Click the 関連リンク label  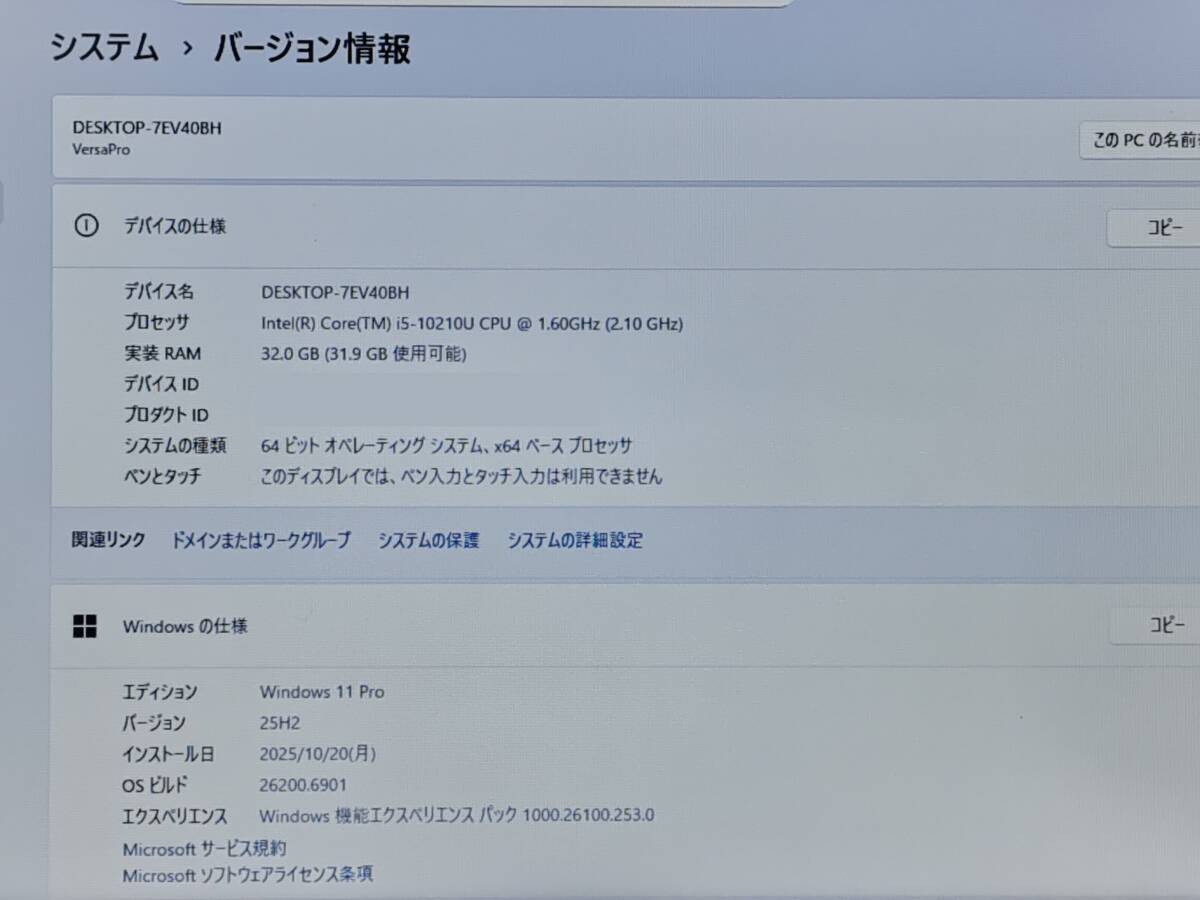108,540
